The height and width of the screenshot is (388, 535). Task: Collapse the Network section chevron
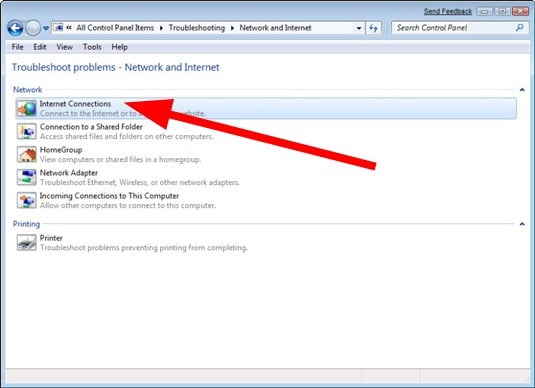pyautogui.click(x=522, y=90)
